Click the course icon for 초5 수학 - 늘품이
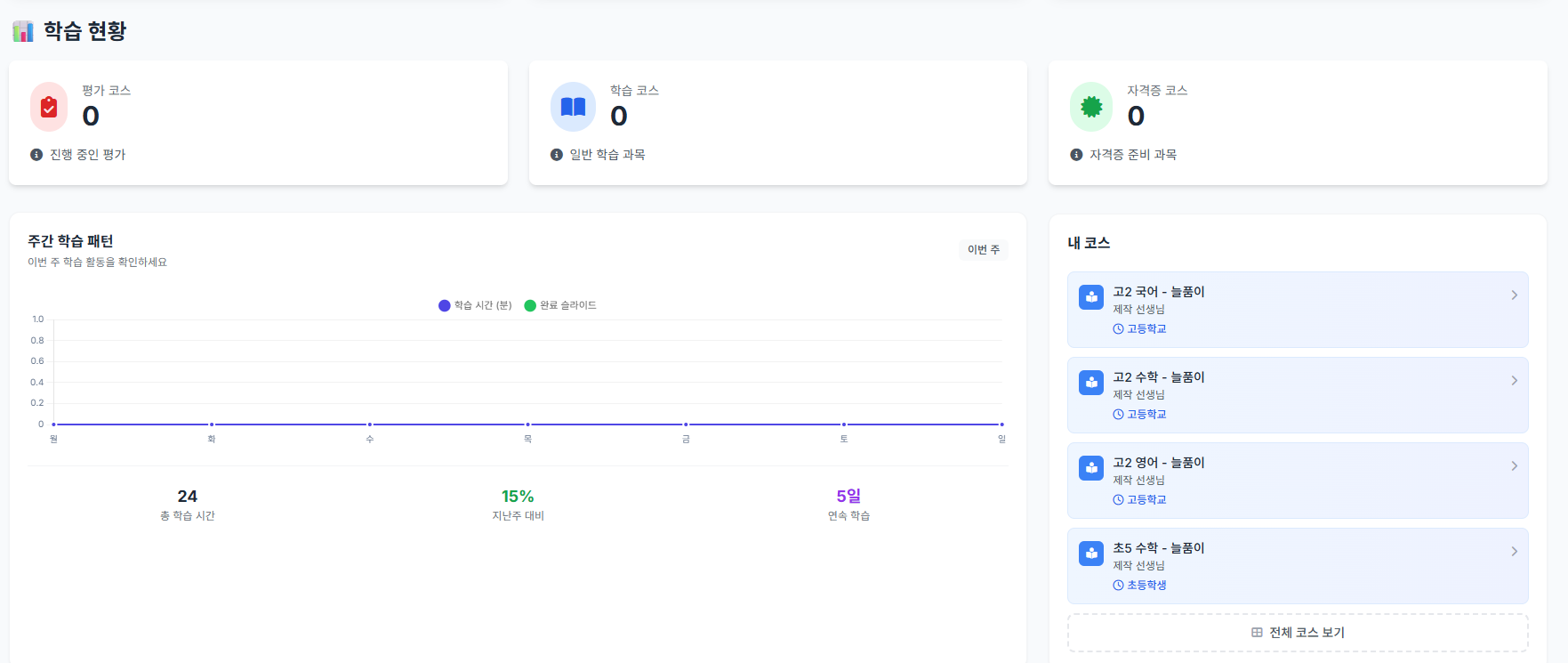Viewport: 1568px width, 663px height. click(1091, 554)
